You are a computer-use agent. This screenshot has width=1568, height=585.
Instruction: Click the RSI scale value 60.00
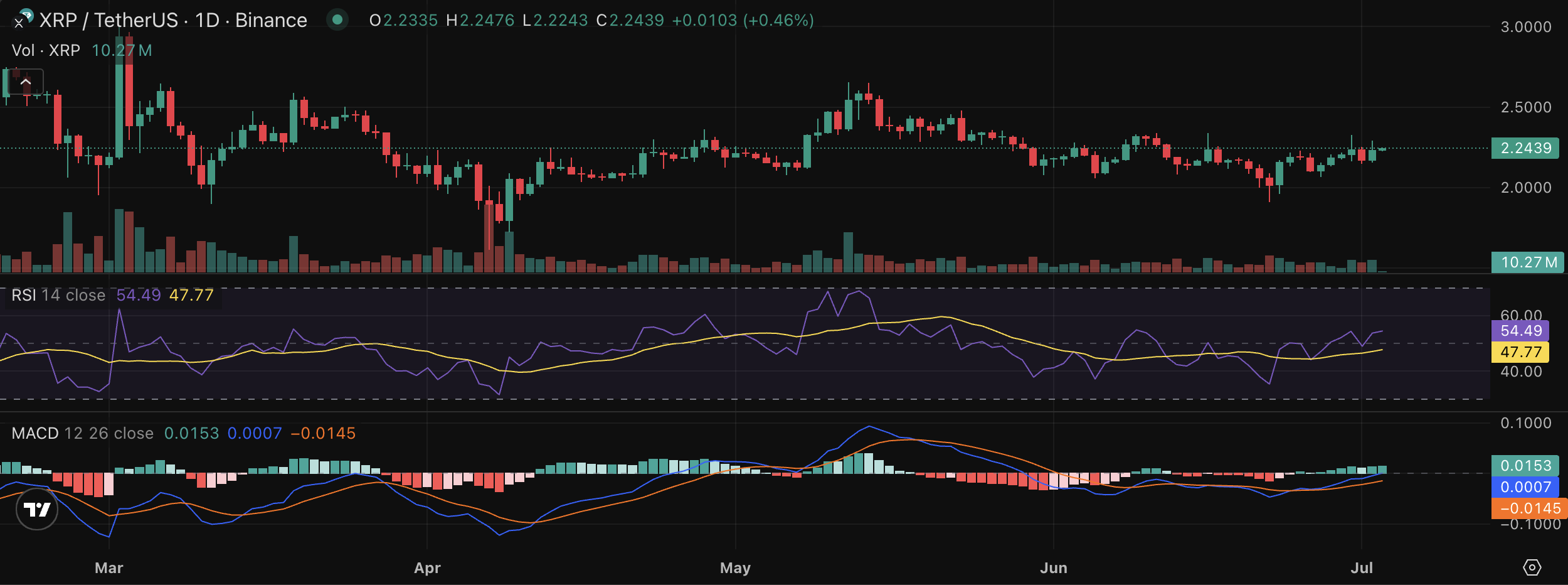click(x=1521, y=315)
